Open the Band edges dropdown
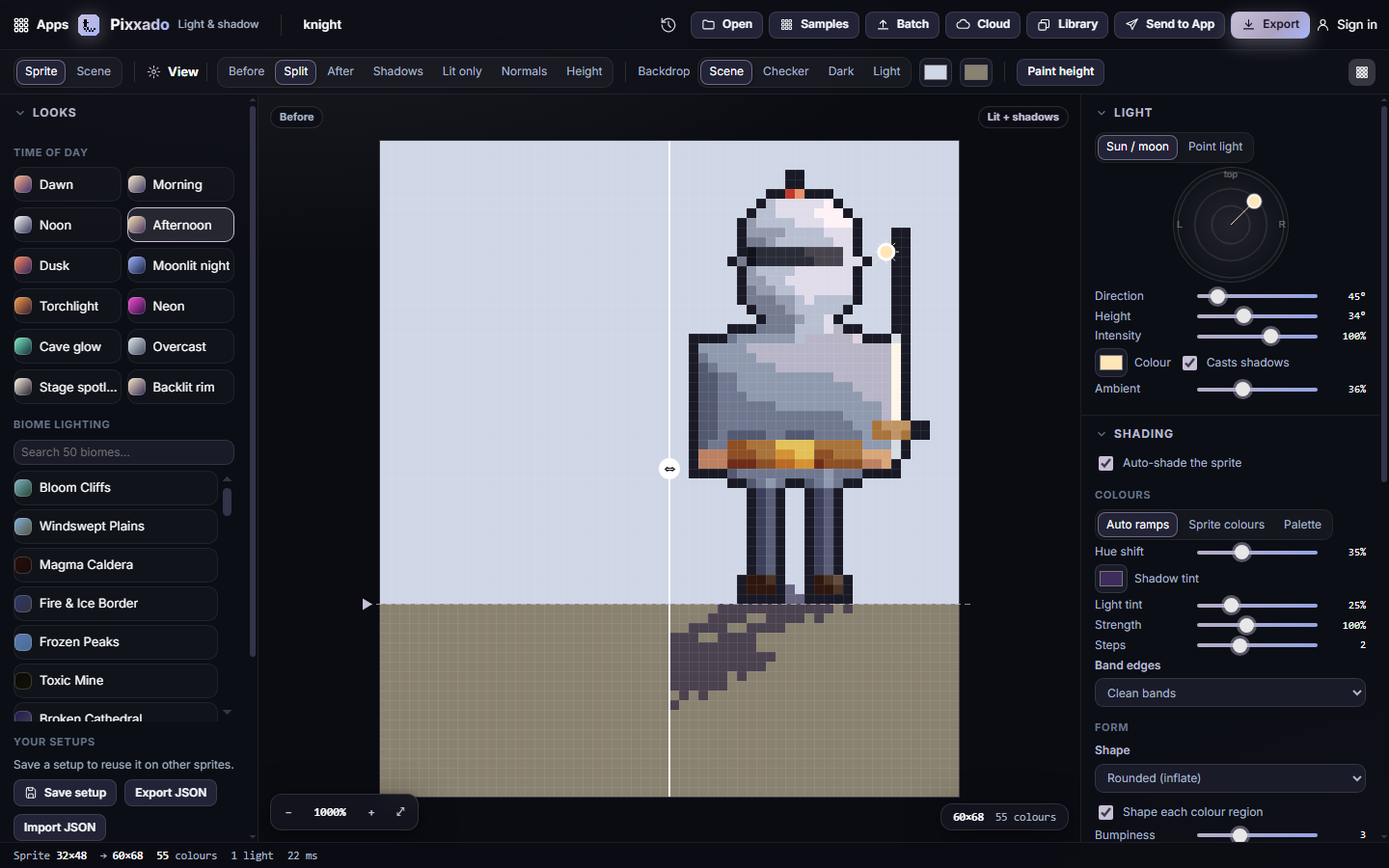Viewport: 1389px width, 868px height. [x=1230, y=693]
